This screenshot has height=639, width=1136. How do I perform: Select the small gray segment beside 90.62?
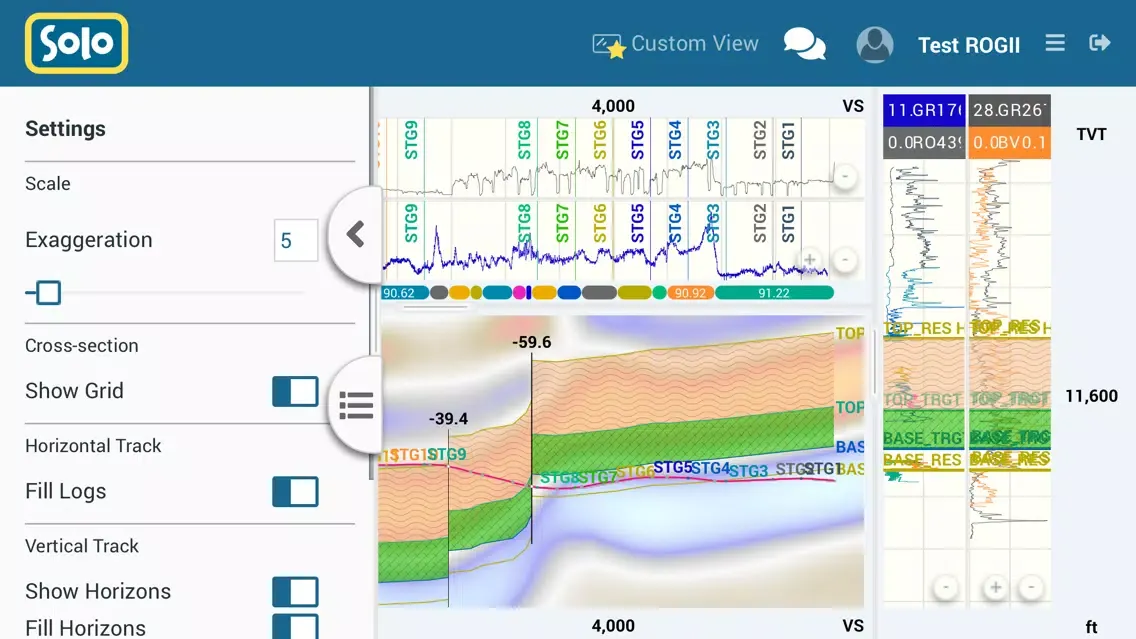439,293
